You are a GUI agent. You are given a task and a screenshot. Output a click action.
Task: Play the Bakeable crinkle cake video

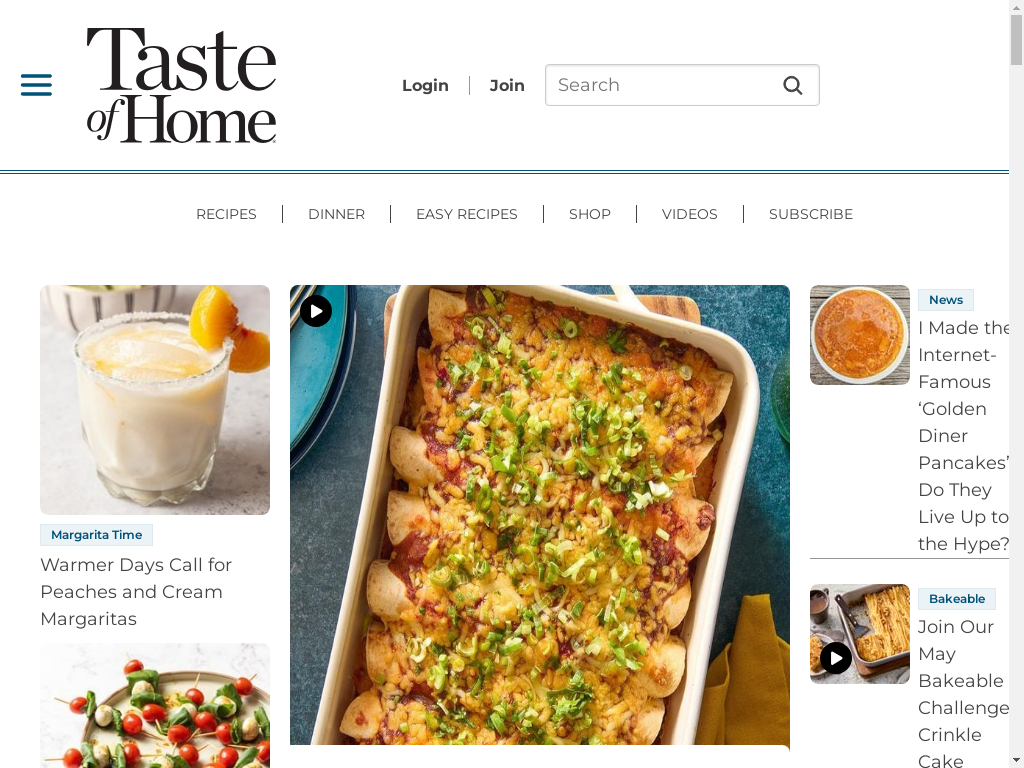pyautogui.click(x=835, y=658)
